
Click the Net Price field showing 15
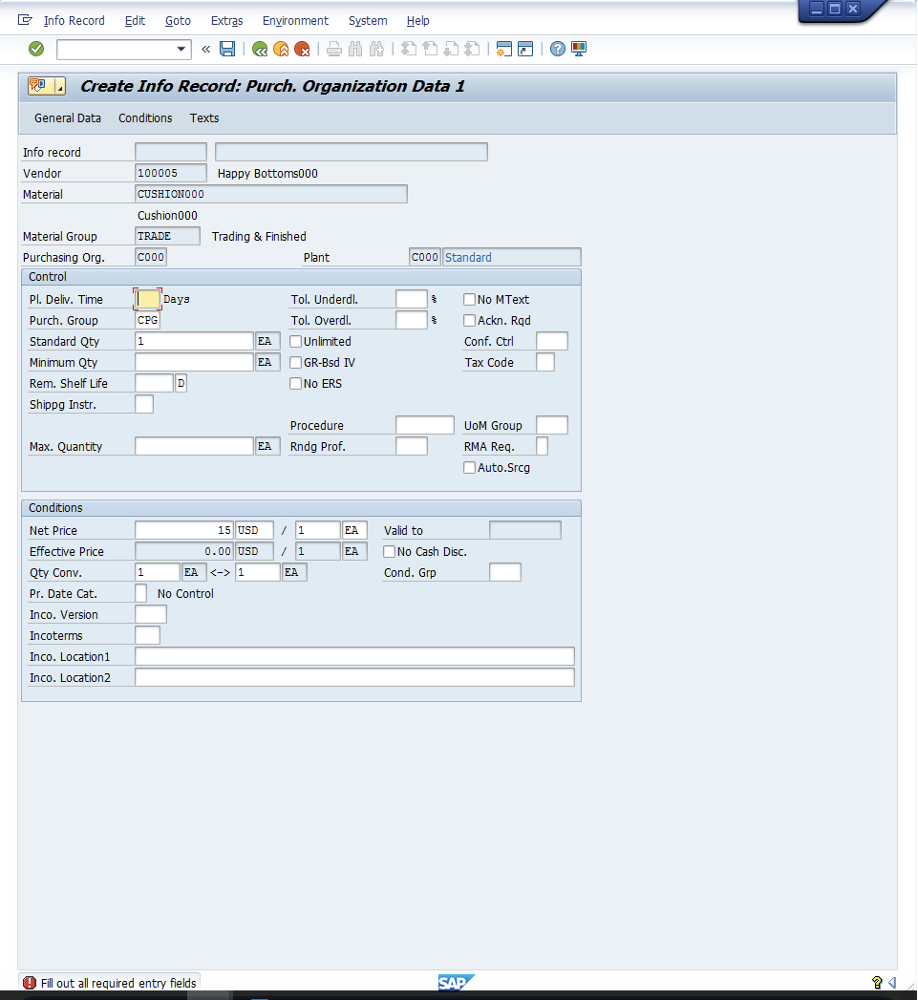184,530
